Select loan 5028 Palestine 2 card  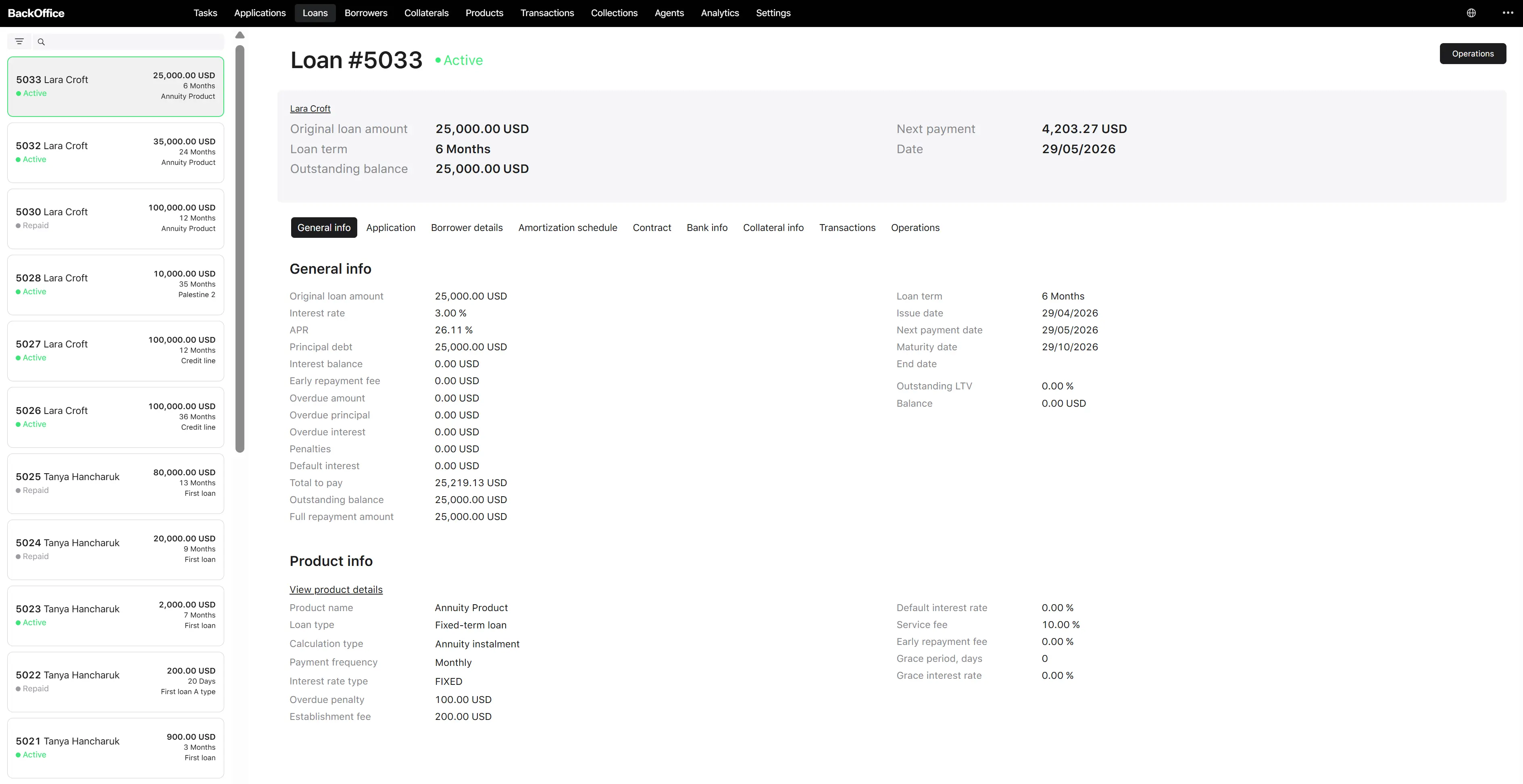click(115, 285)
